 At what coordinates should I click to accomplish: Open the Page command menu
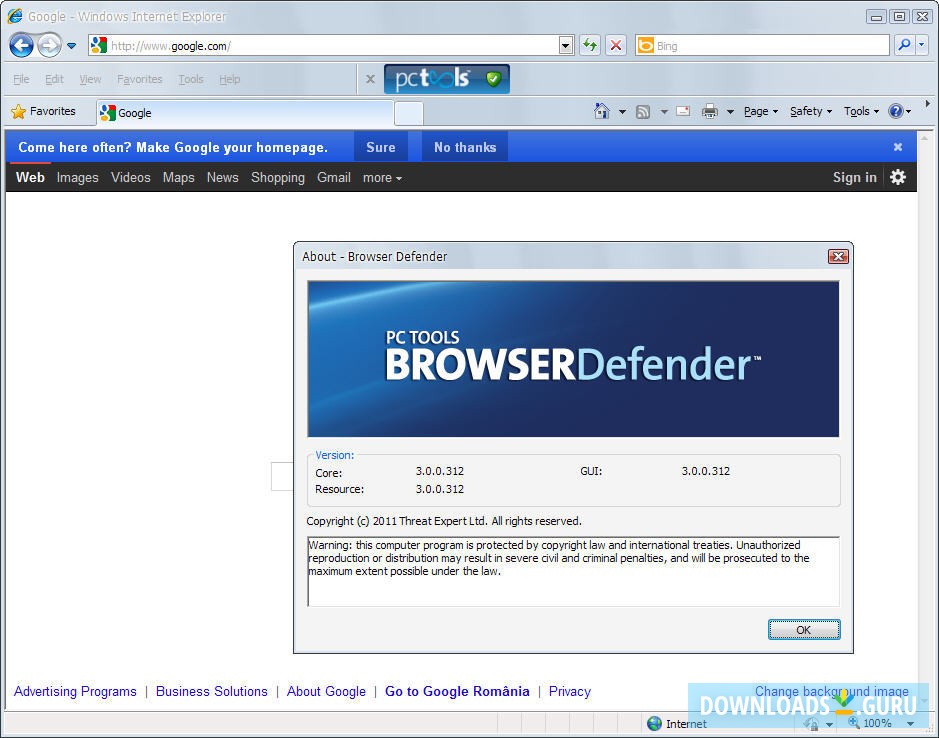[761, 111]
